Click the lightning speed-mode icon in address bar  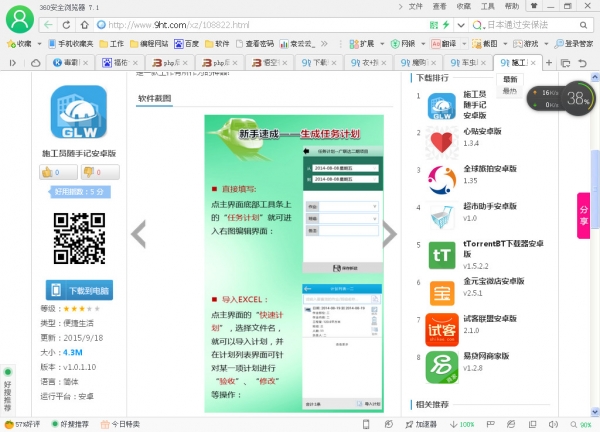pyautogui.click(x=446, y=25)
